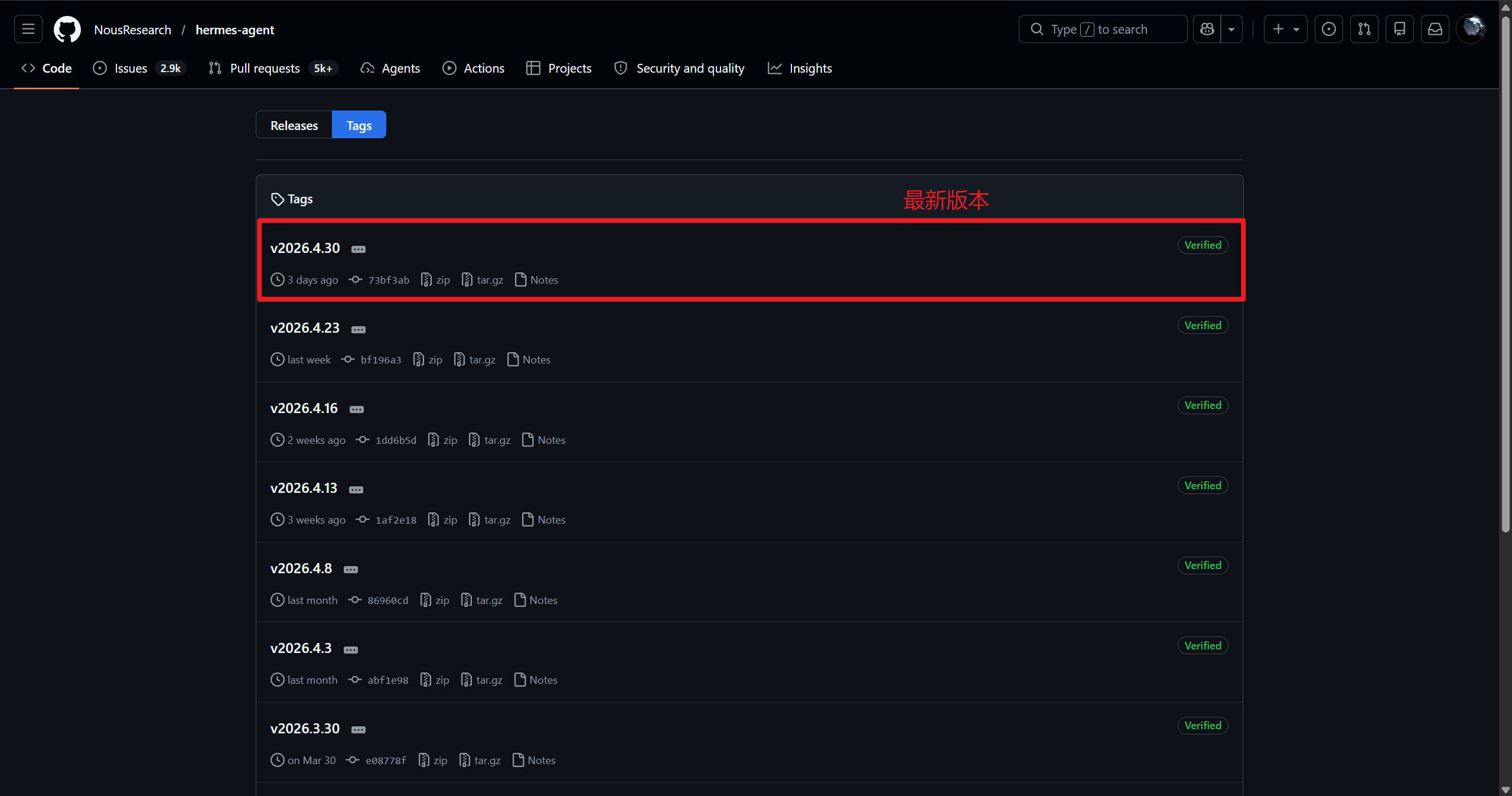Expand the ellipsis for tag v2026.4.13
The width and height of the screenshot is (1512, 796).
[356, 490]
